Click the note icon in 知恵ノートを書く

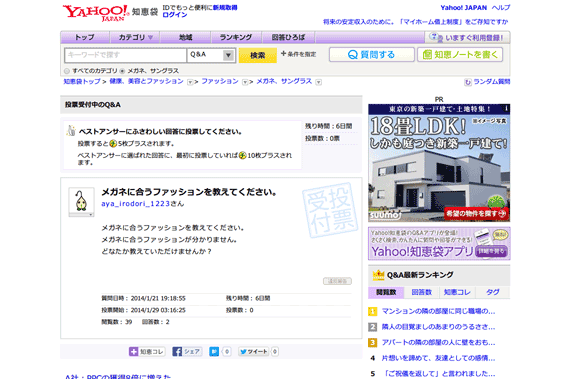coord(427,55)
